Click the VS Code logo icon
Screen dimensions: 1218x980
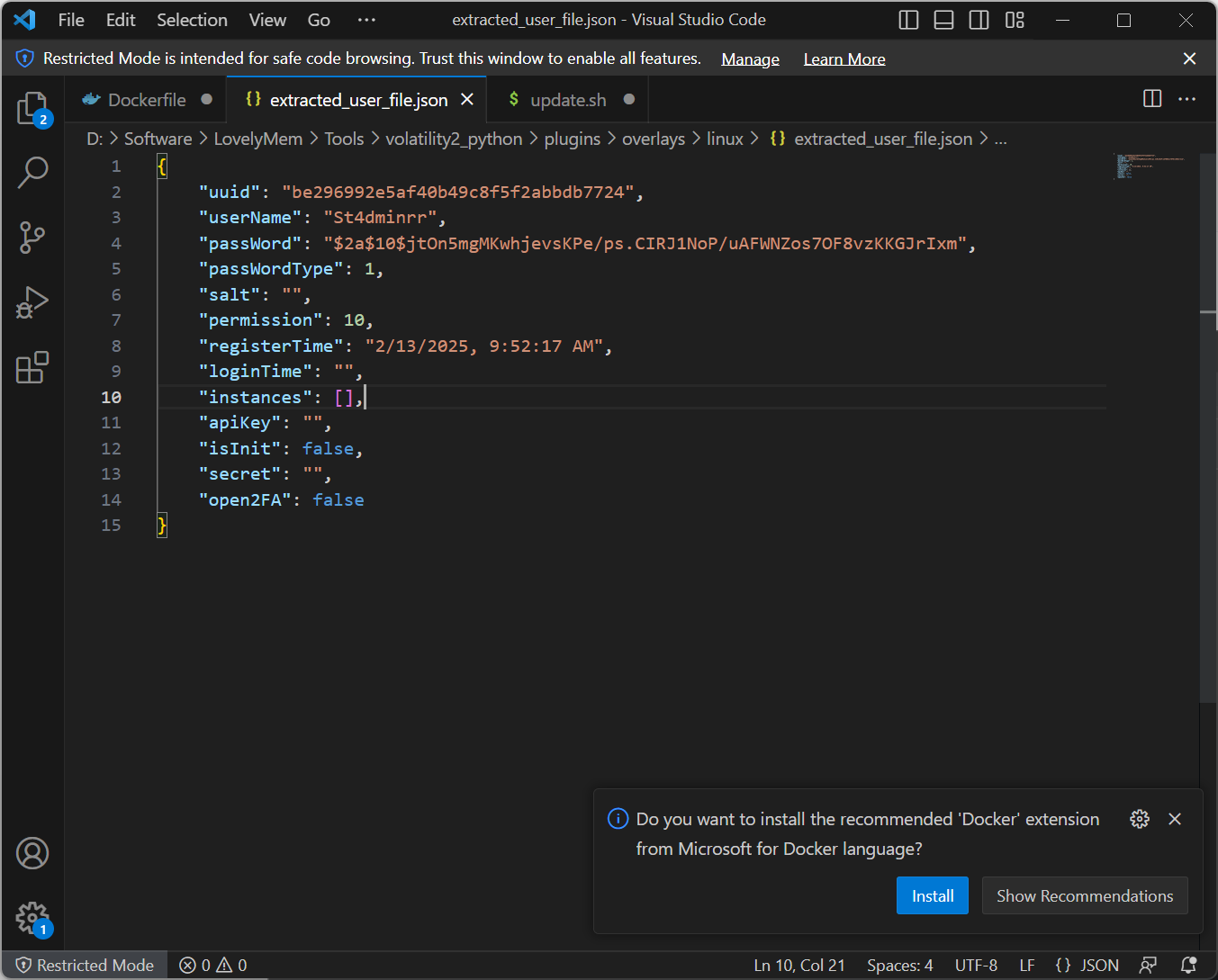(24, 20)
